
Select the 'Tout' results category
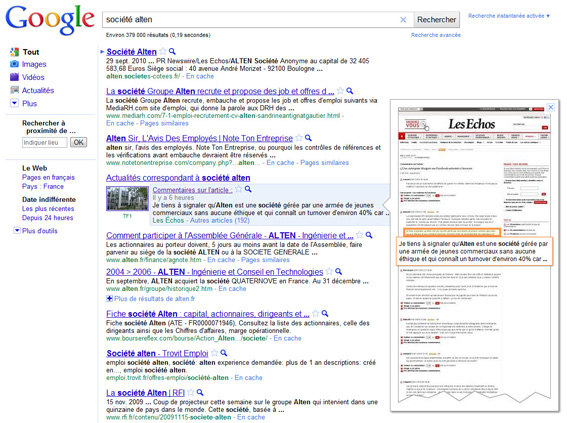click(31, 52)
